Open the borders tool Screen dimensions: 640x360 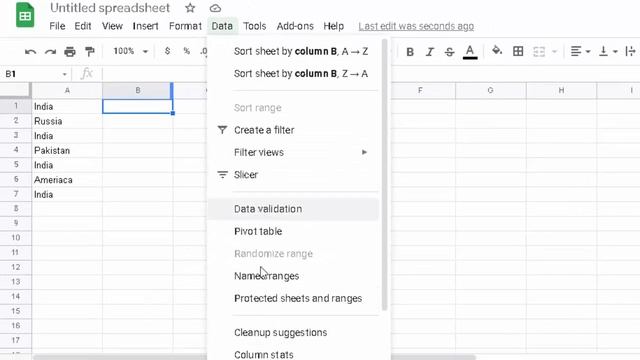[x=518, y=51]
